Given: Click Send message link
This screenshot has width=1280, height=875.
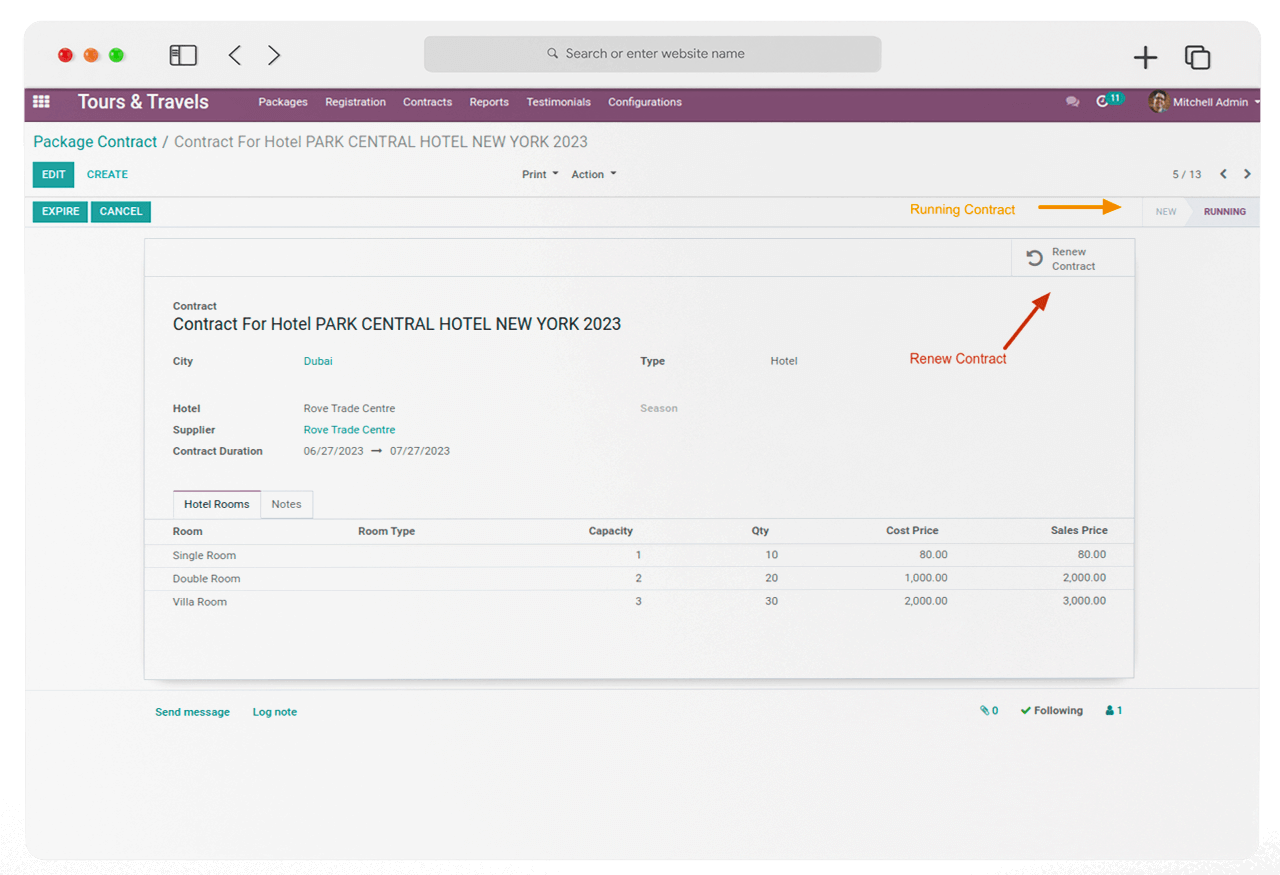Looking at the screenshot, I should [192, 712].
